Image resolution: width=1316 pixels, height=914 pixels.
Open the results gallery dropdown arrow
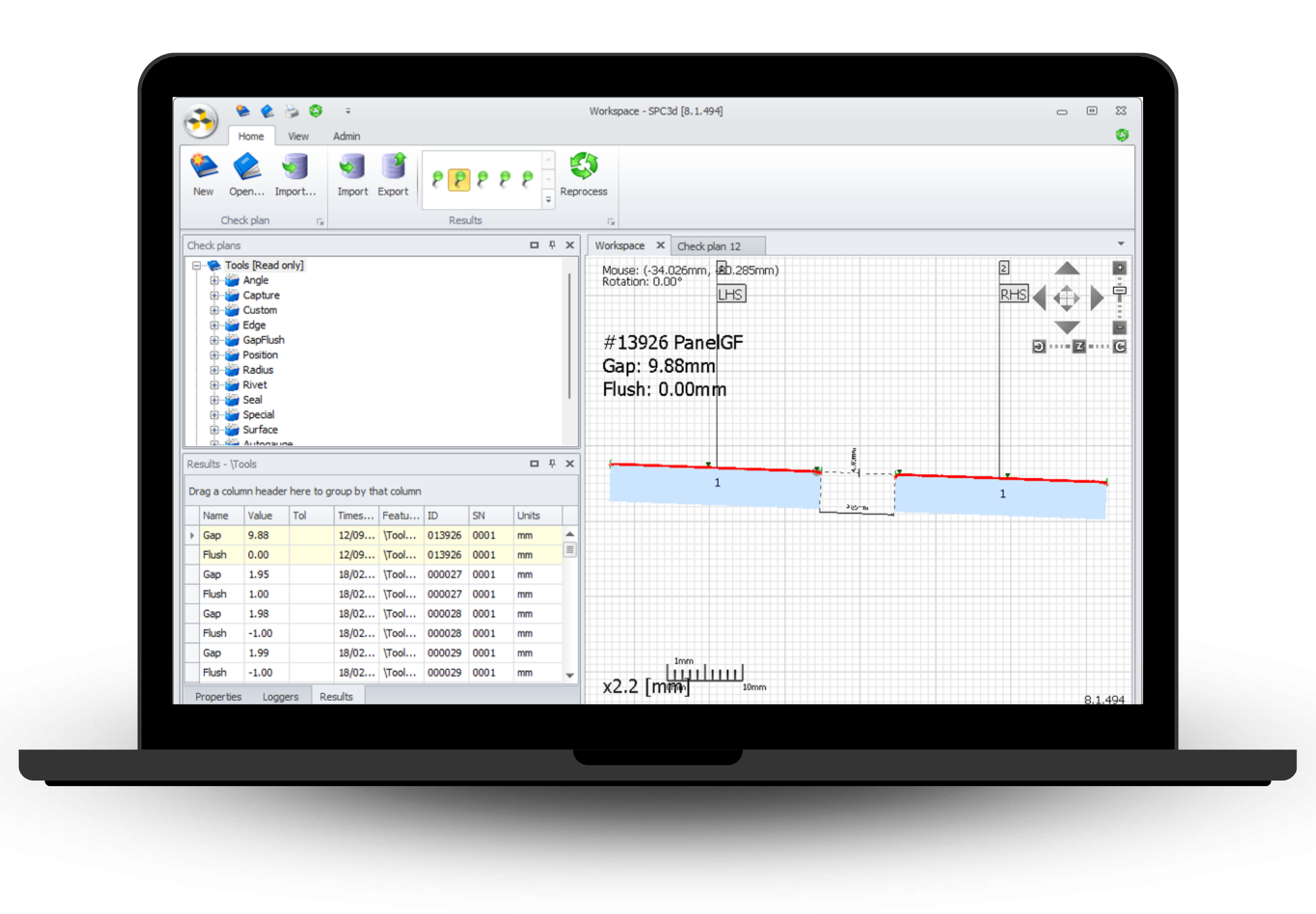pyautogui.click(x=548, y=200)
